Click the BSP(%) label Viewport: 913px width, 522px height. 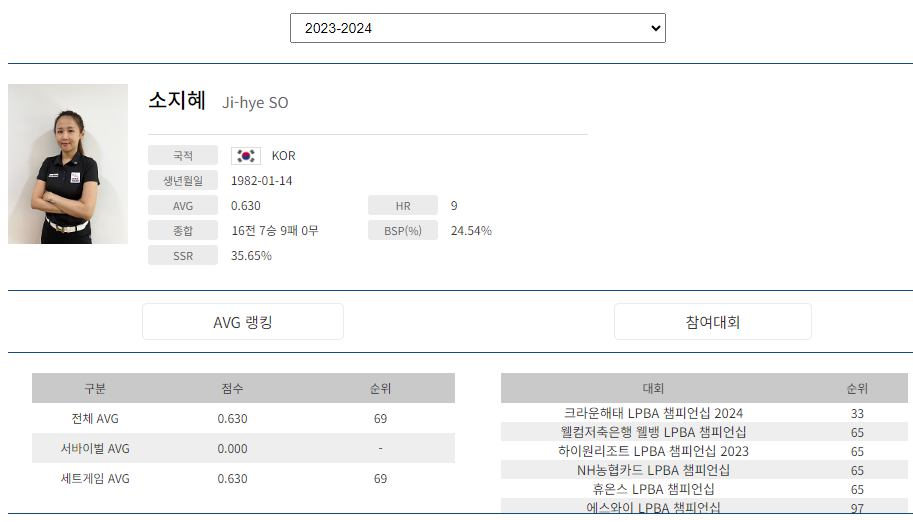tap(403, 231)
